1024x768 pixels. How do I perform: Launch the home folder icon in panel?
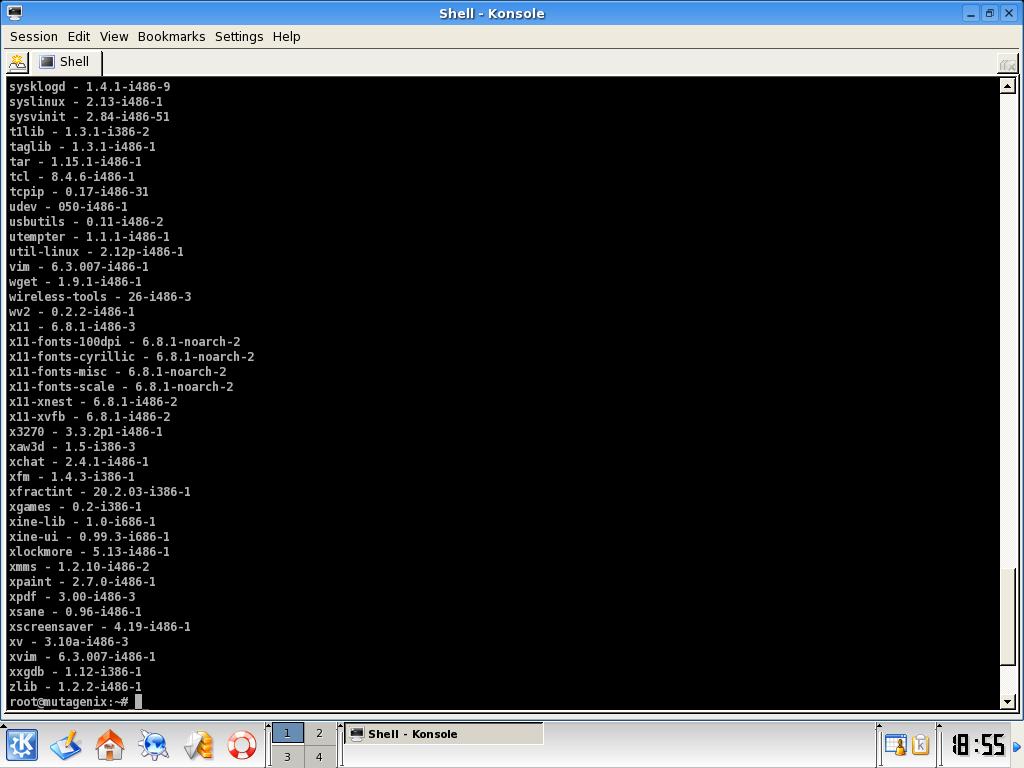(110, 745)
